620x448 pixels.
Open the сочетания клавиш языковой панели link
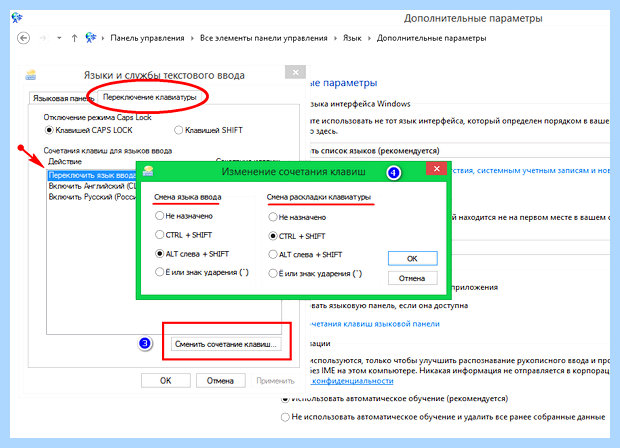[375, 324]
